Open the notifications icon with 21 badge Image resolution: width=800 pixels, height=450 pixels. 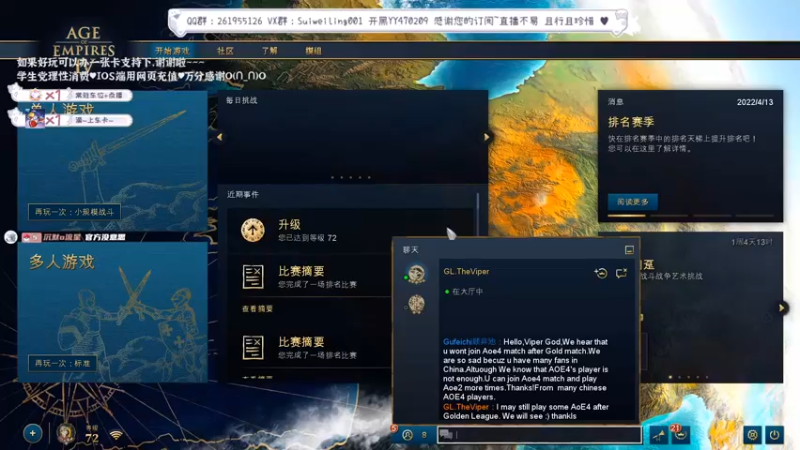681,435
